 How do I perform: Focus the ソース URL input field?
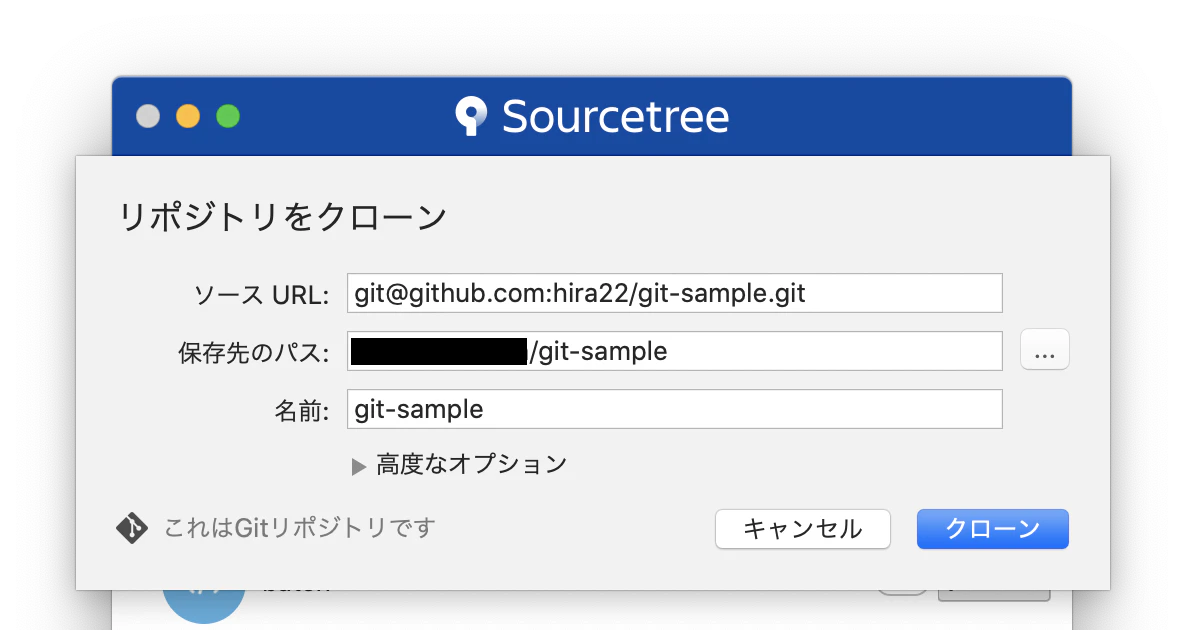[674, 292]
